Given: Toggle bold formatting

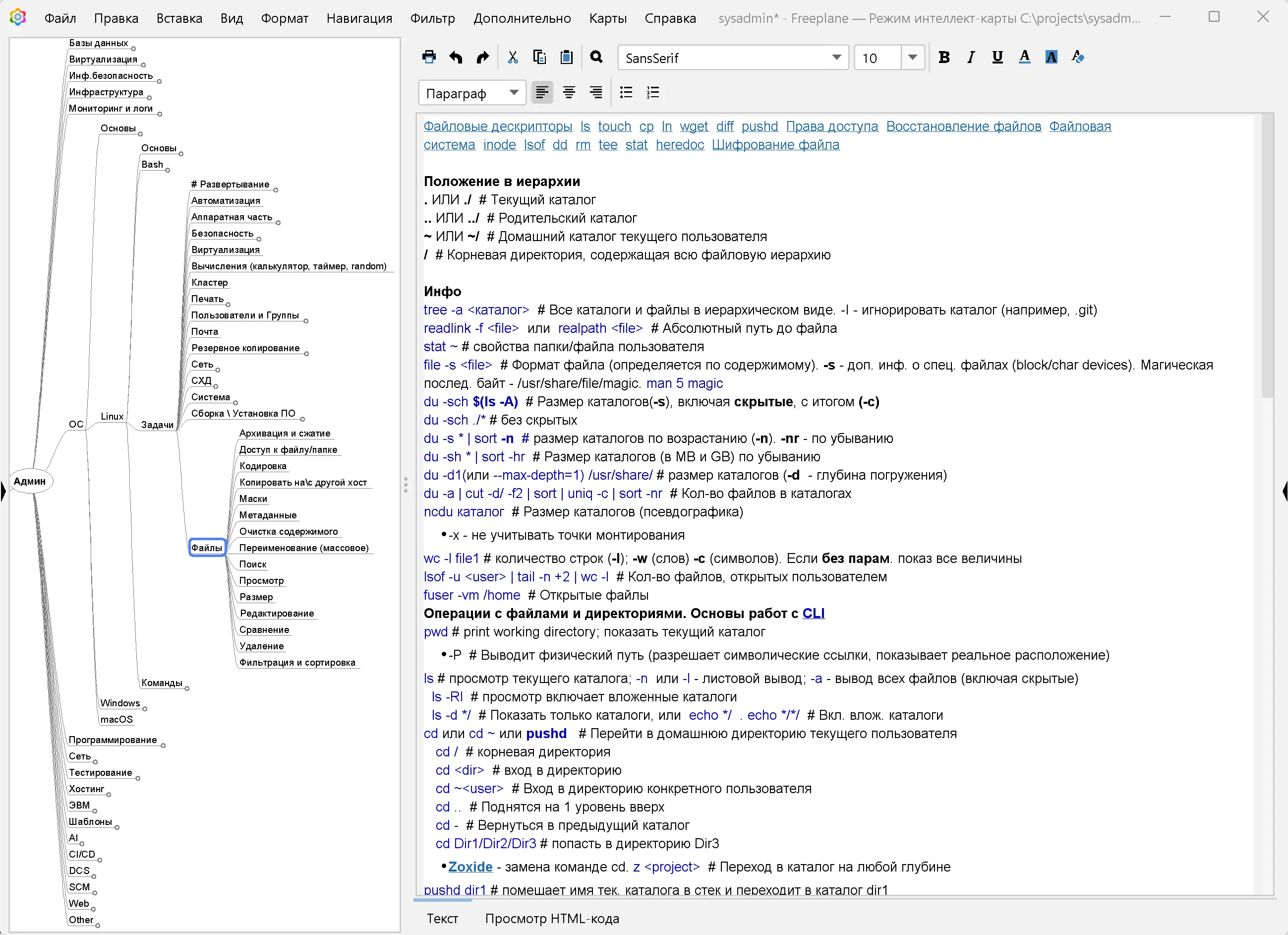Looking at the screenshot, I should click(x=944, y=57).
